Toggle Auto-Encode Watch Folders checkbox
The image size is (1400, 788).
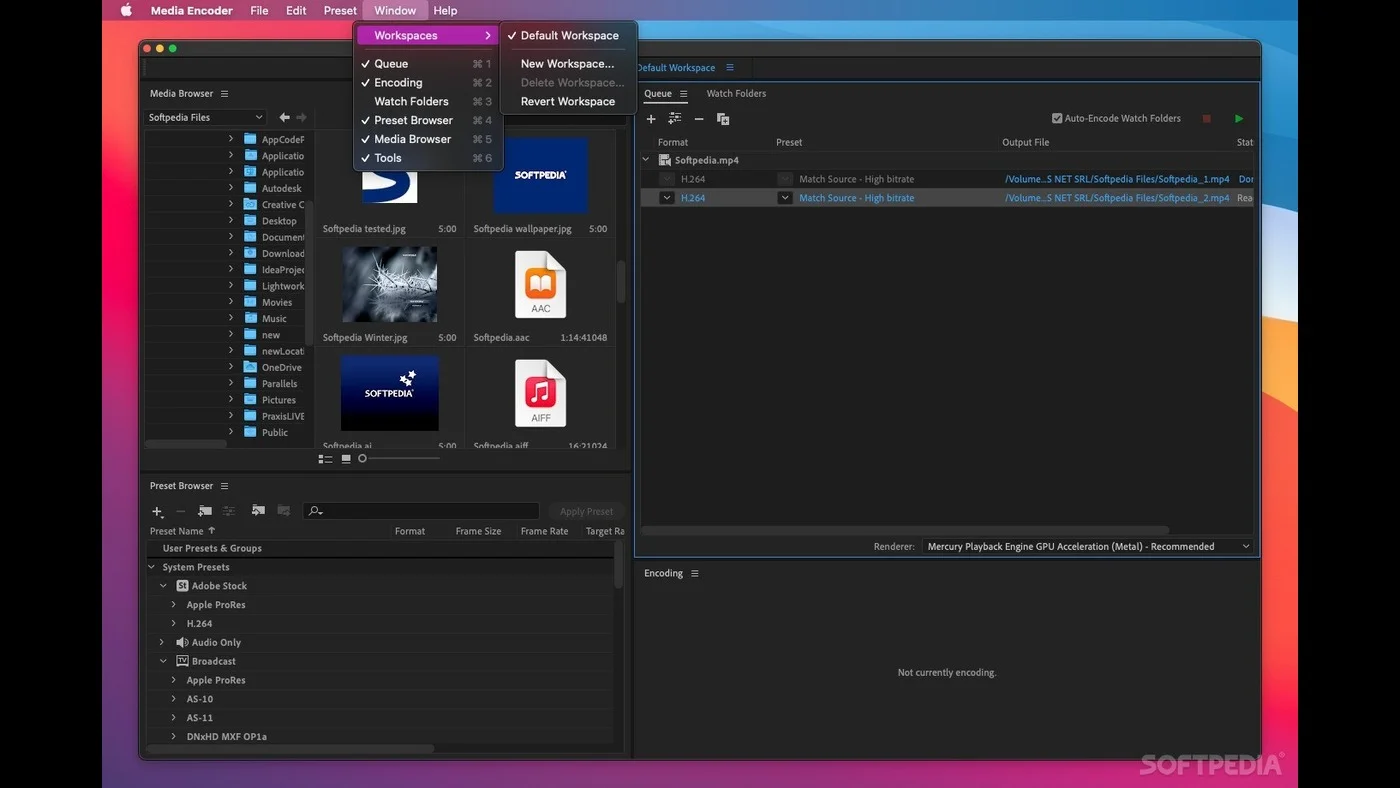[x=1057, y=118]
